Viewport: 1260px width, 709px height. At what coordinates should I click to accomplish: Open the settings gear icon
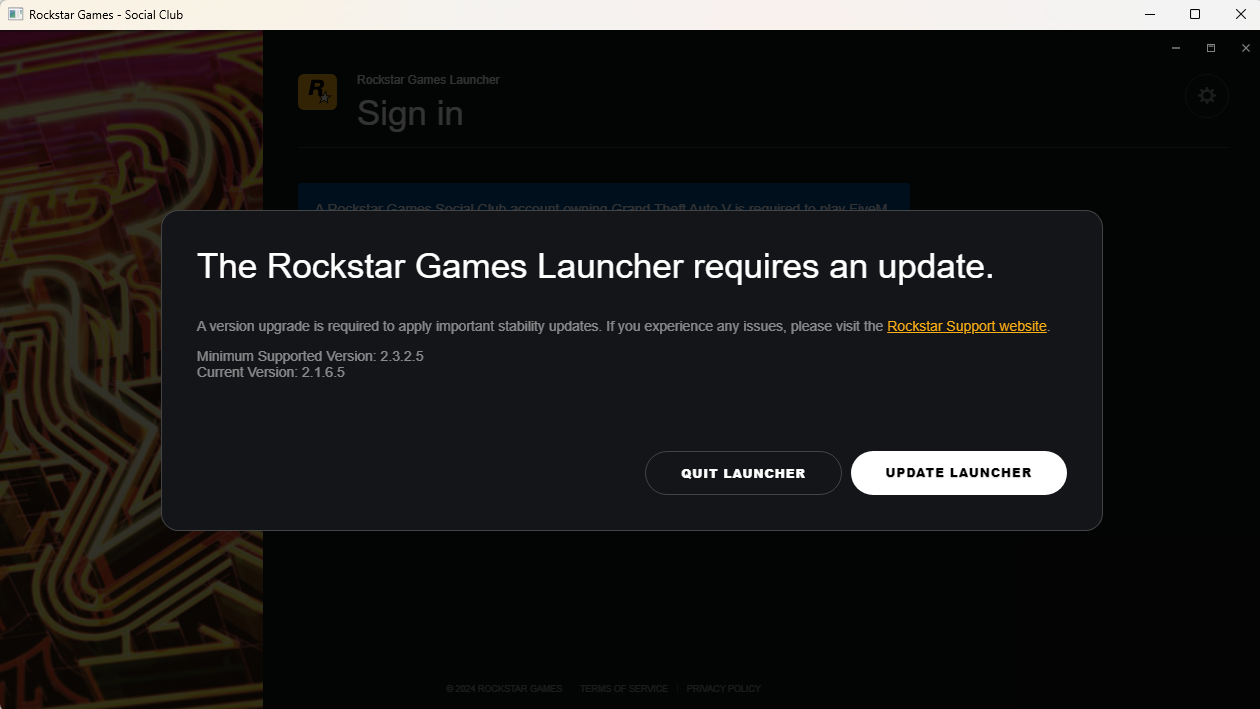(x=1207, y=96)
